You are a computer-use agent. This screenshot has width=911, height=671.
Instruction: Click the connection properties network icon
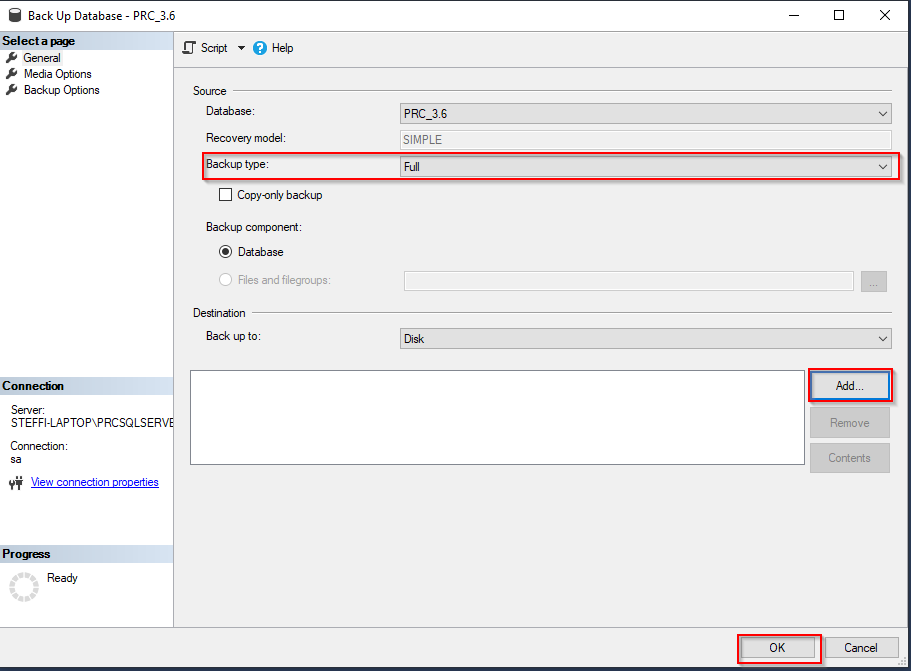pos(16,483)
